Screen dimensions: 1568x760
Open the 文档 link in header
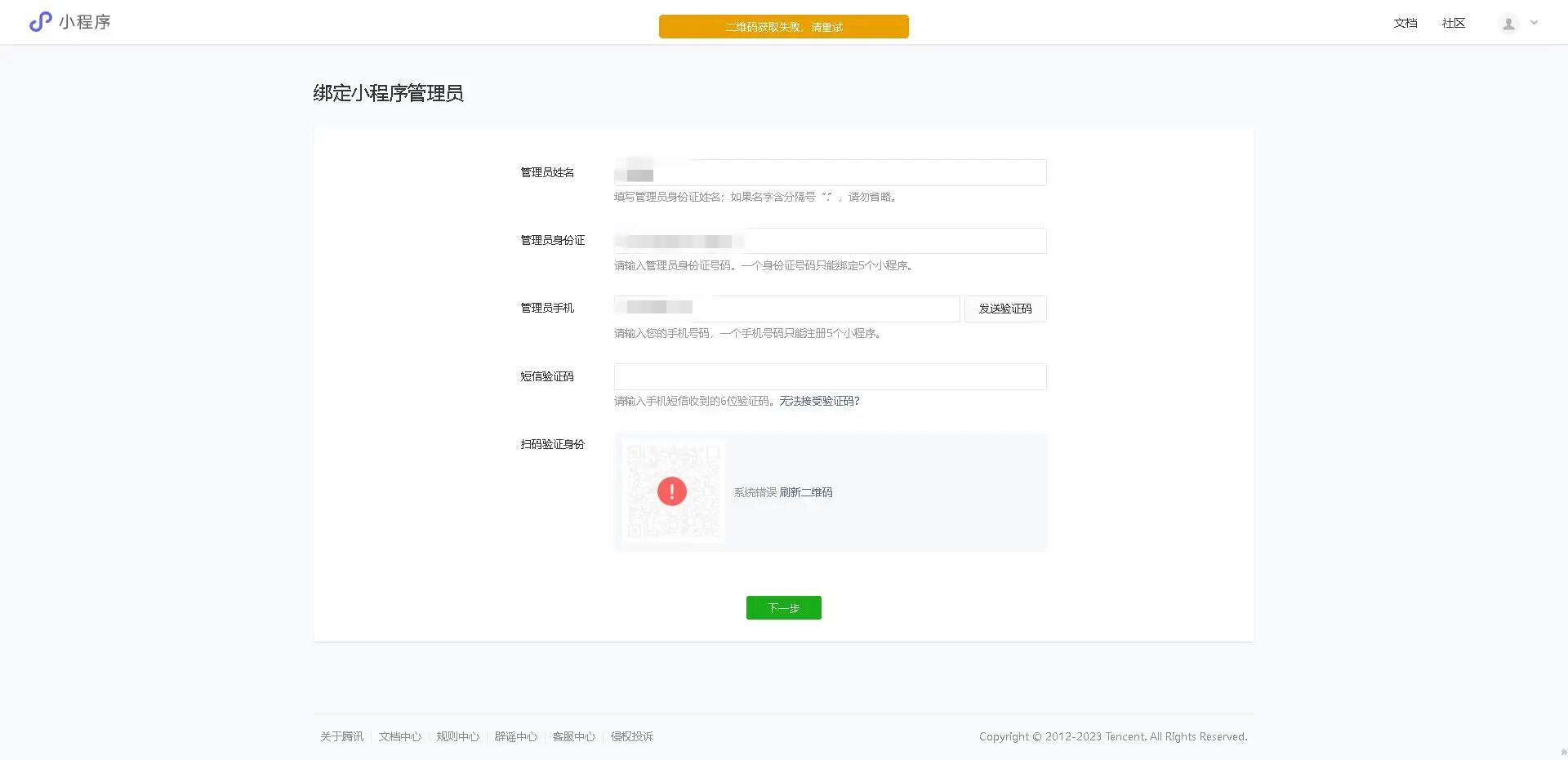pyautogui.click(x=1405, y=23)
